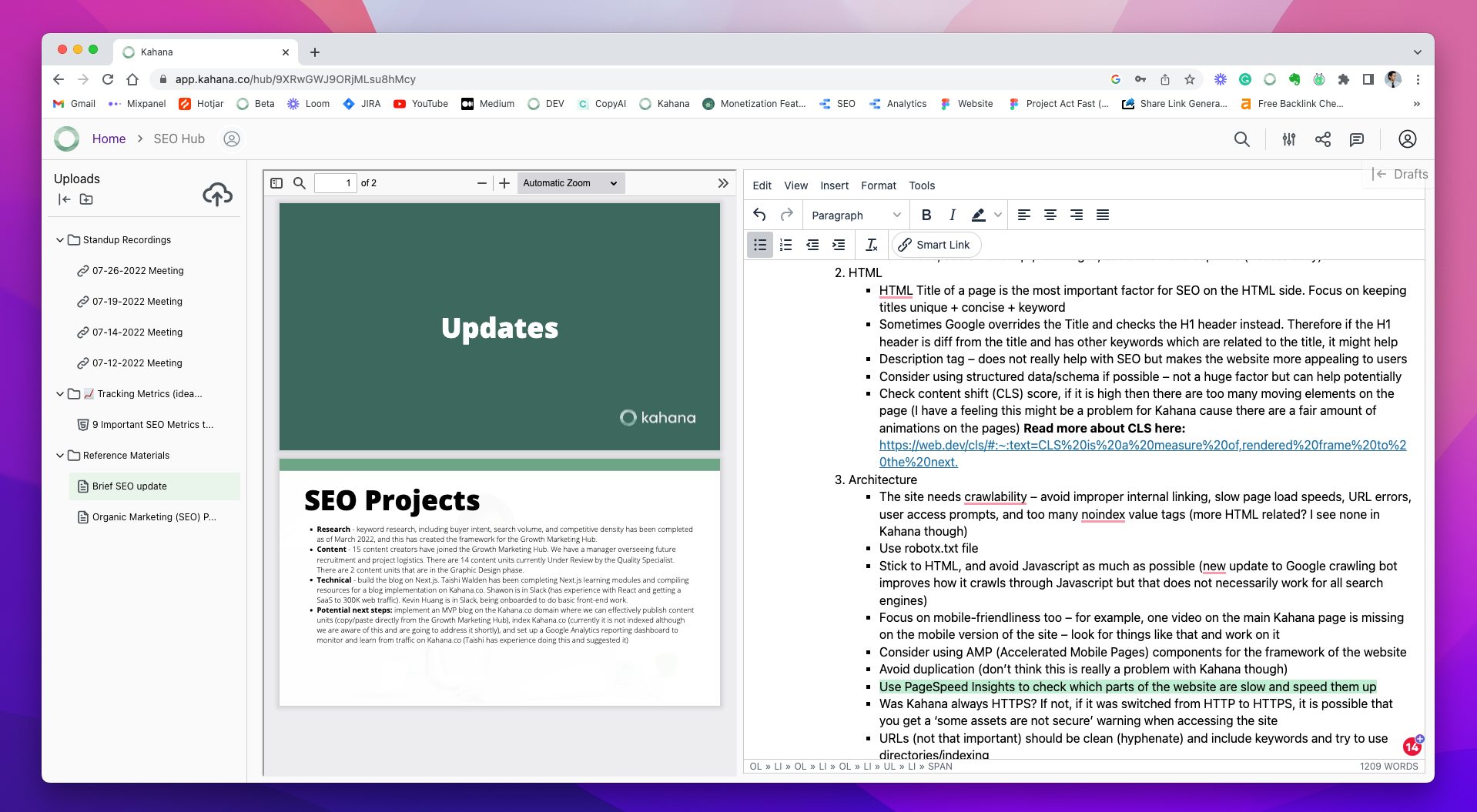
Task: Justify the text
Action: [1103, 215]
